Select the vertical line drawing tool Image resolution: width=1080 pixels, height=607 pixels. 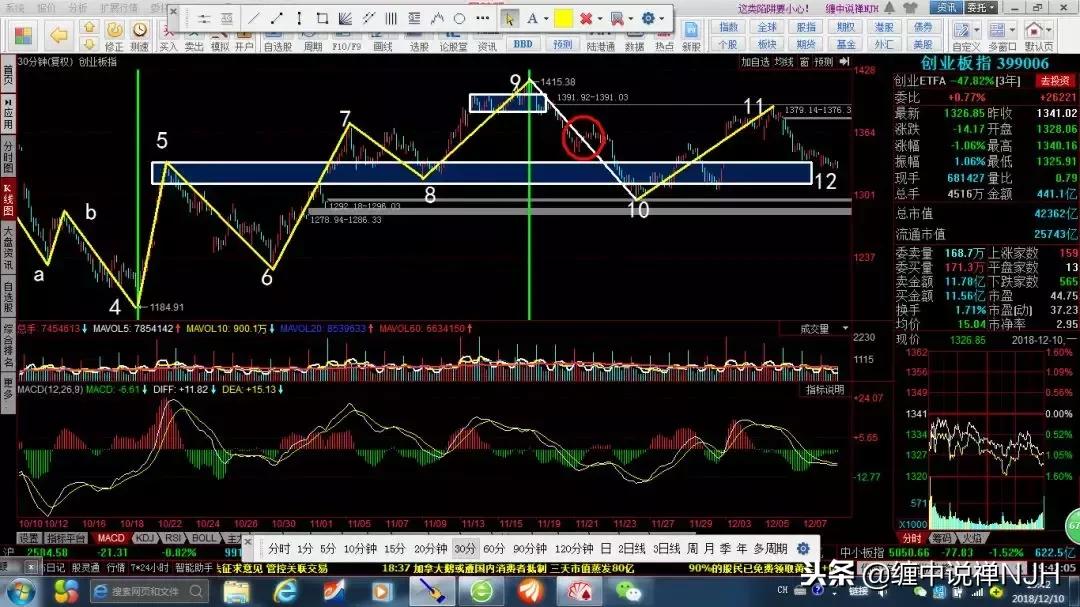tap(299, 19)
